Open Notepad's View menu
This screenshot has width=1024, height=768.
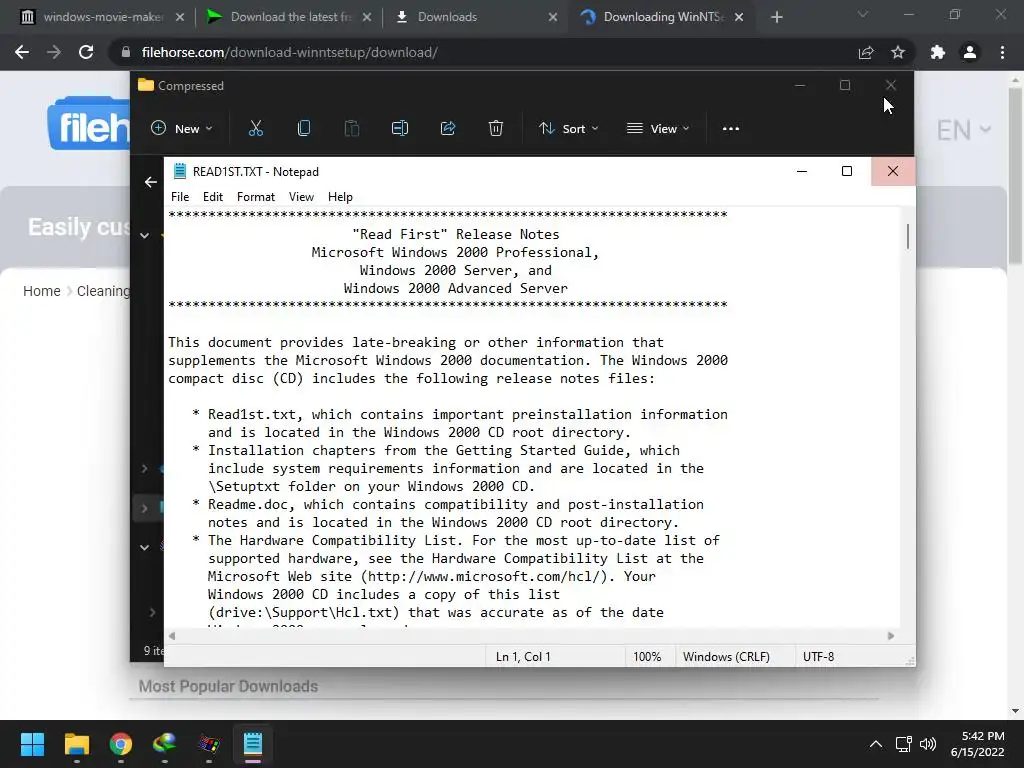click(x=301, y=197)
